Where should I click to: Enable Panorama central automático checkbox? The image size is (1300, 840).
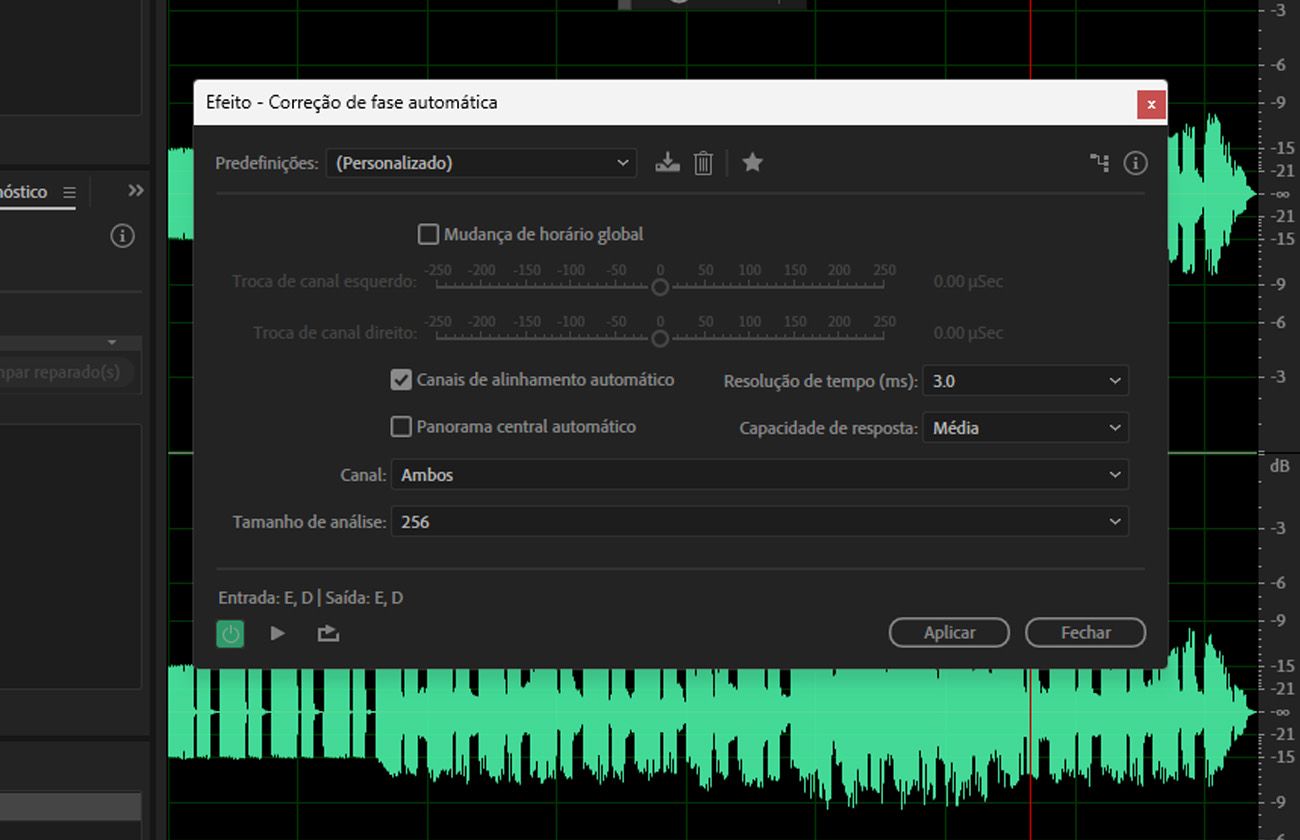[401, 427]
